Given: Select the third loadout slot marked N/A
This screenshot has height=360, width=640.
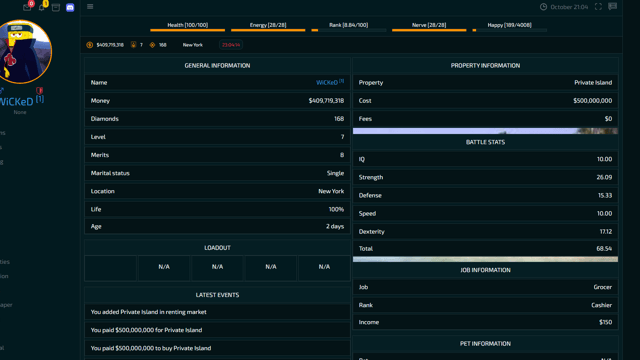Looking at the screenshot, I should (218, 268).
